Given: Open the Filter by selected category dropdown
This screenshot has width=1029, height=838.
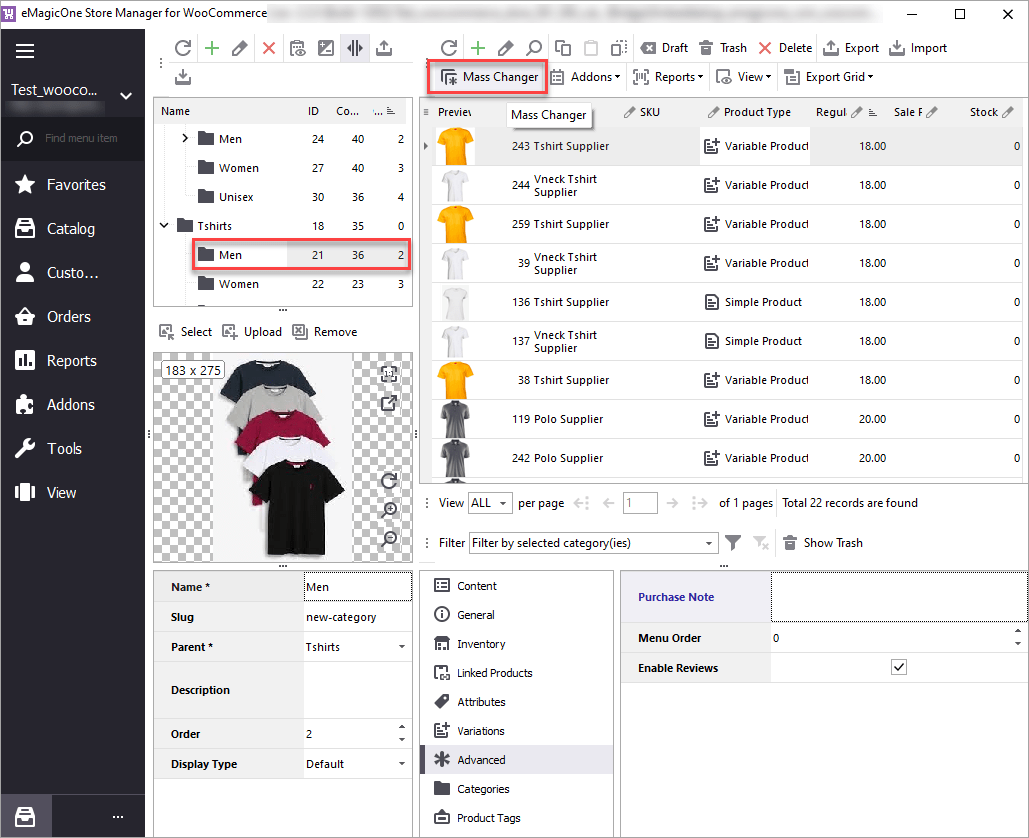Looking at the screenshot, I should 594,543.
